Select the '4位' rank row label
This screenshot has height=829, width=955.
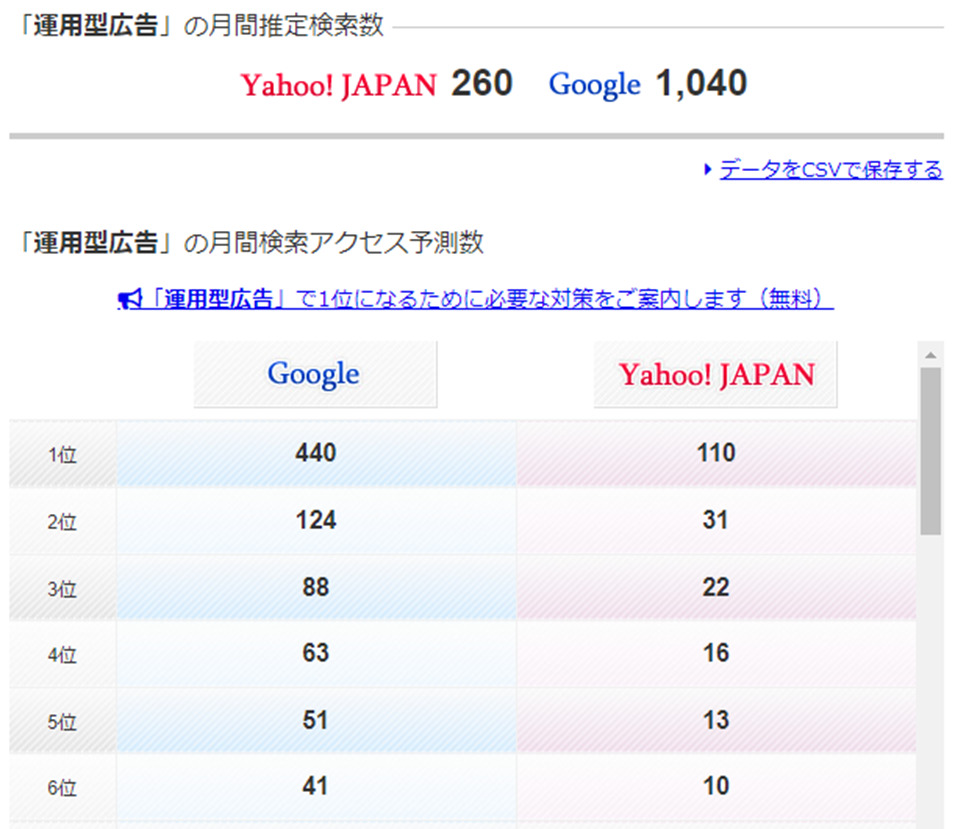[62, 655]
